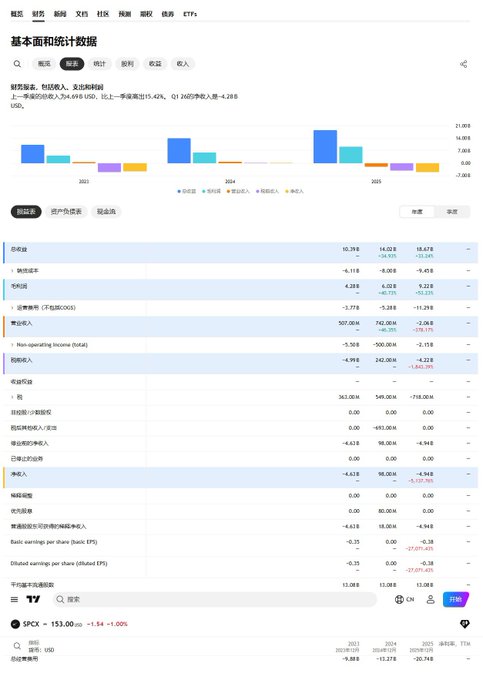The image size is (483, 680).
Task: Click the 税前收入 row label
Action: coord(21,360)
